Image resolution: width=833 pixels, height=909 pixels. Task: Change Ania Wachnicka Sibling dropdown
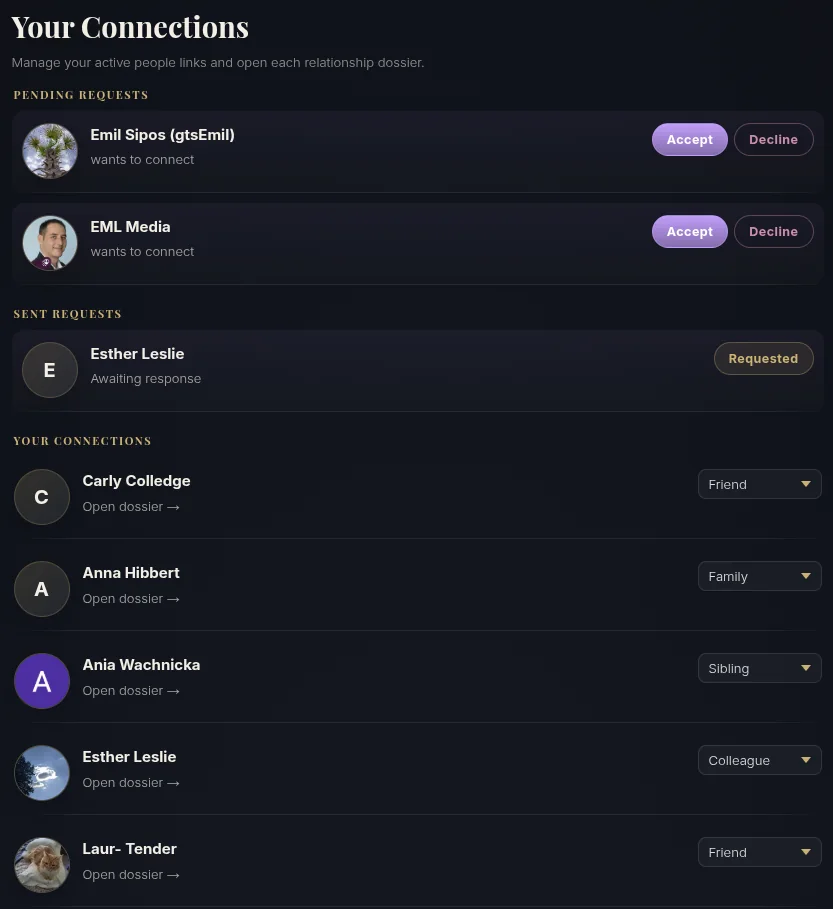coord(759,668)
